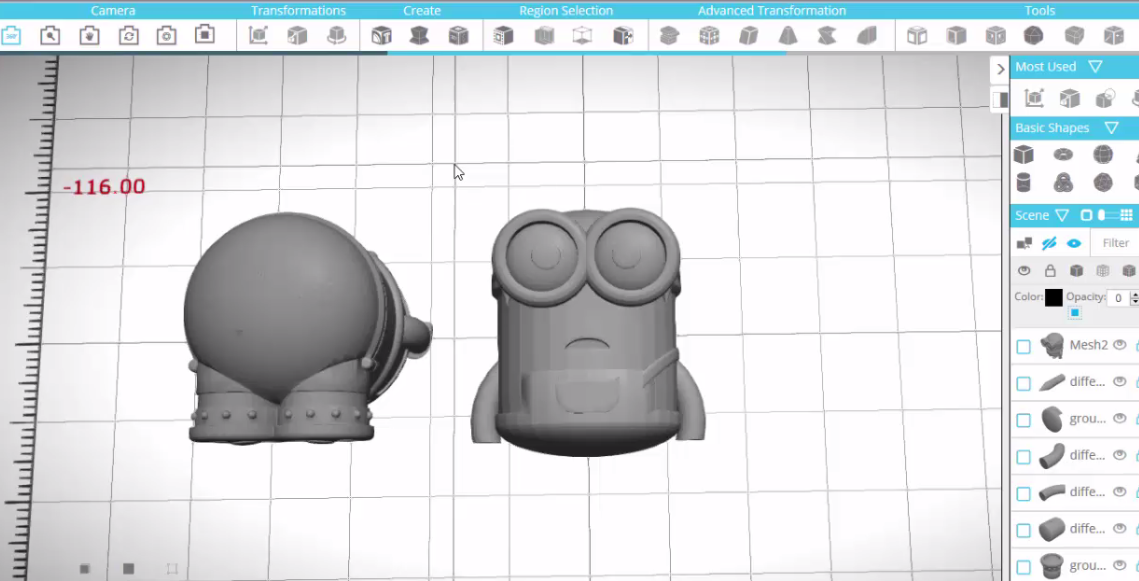Select the Rotate tool under Transformations
1139x581 pixels.
point(336,36)
